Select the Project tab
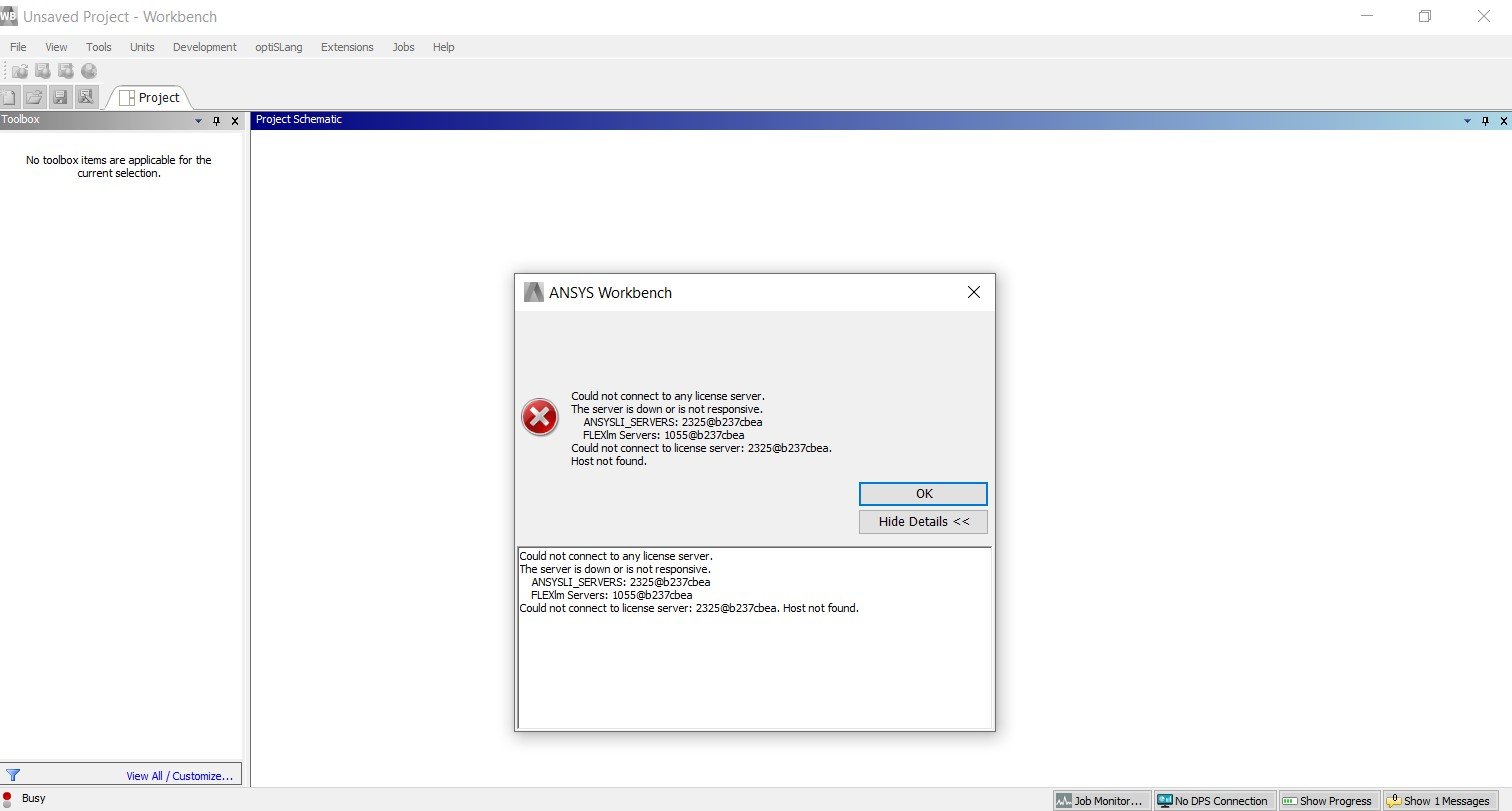Screen dimensions: 1512x811 150,97
